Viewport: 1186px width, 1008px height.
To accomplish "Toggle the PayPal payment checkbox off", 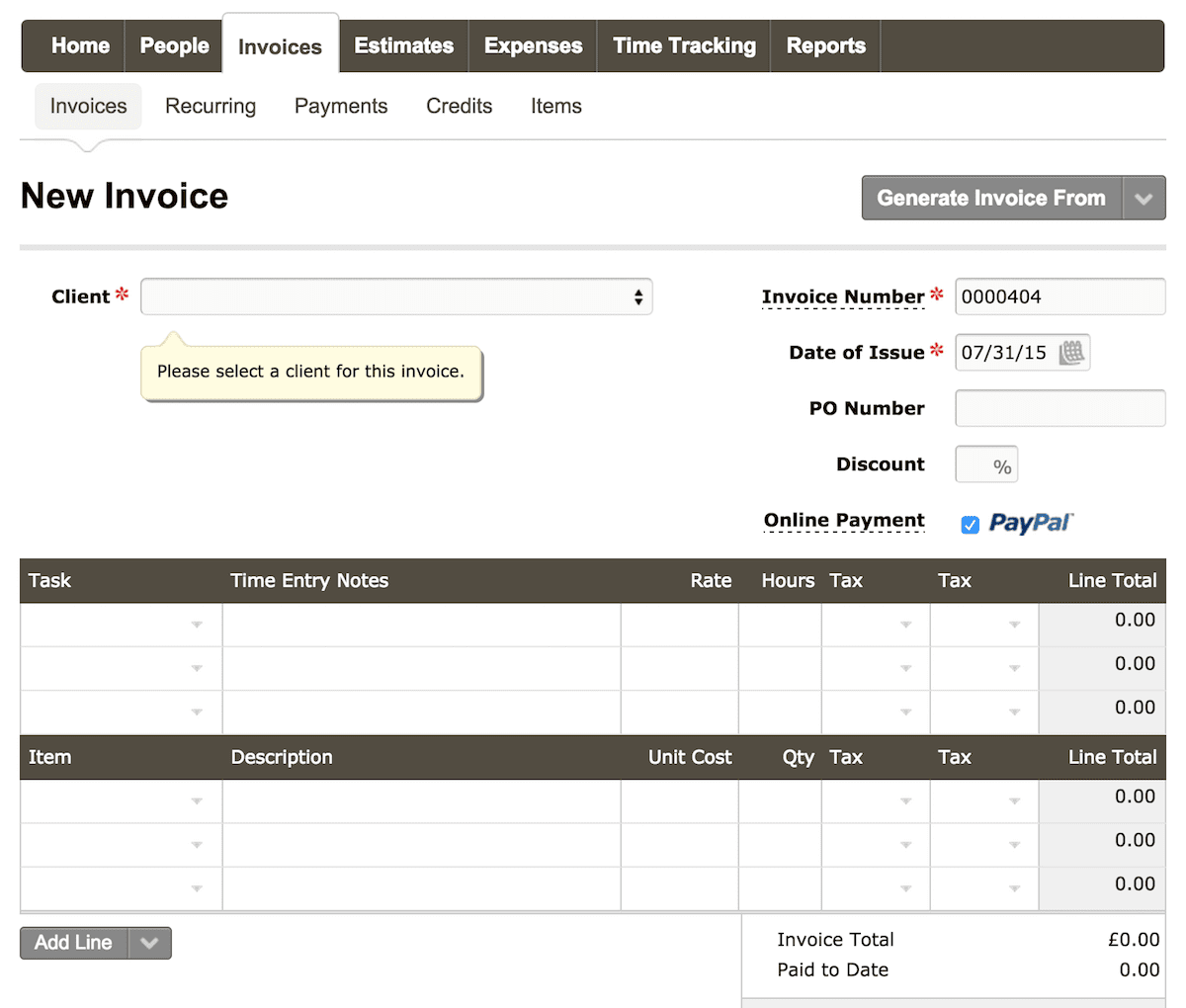I will point(970,525).
